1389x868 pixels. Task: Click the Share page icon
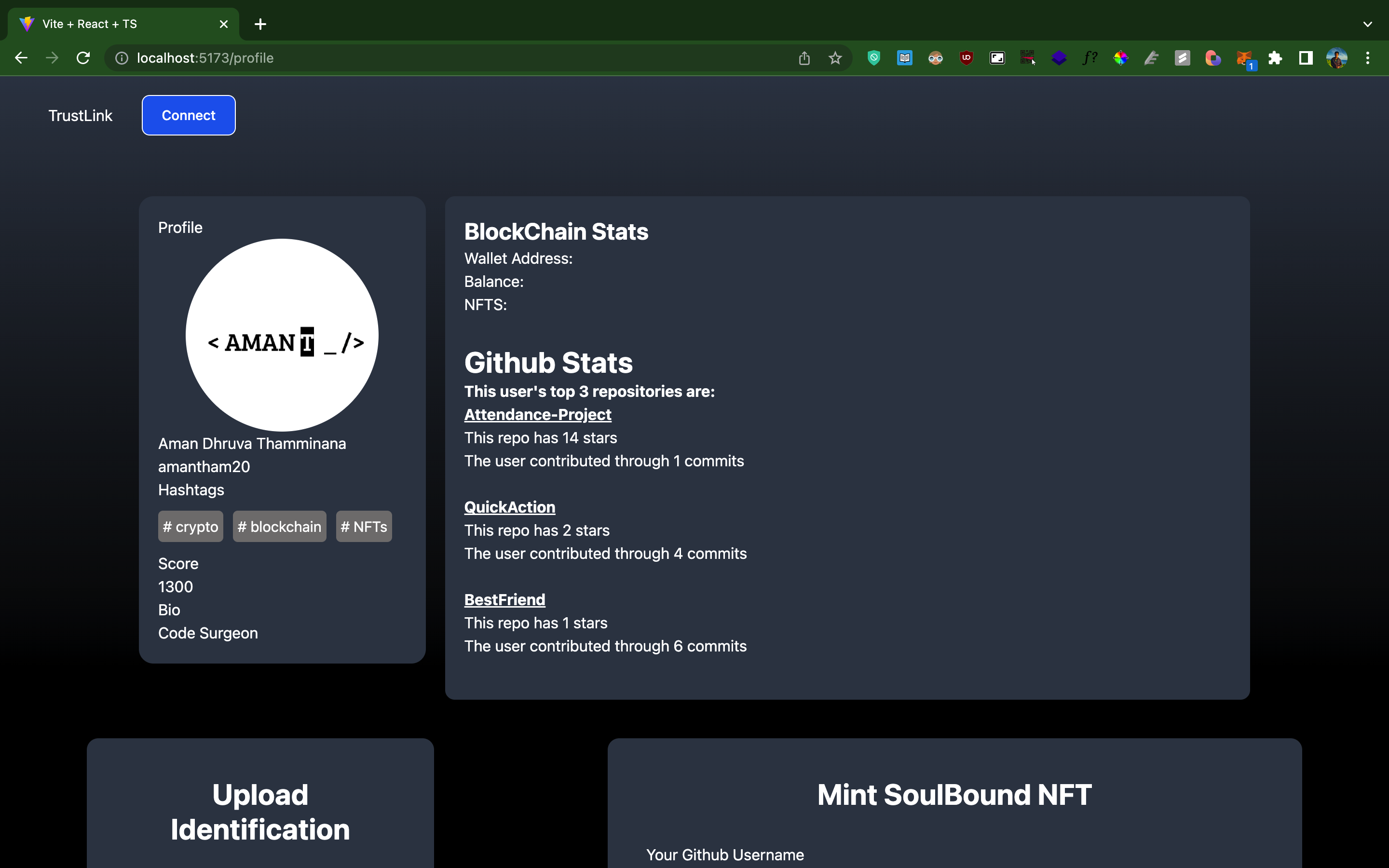click(x=804, y=58)
